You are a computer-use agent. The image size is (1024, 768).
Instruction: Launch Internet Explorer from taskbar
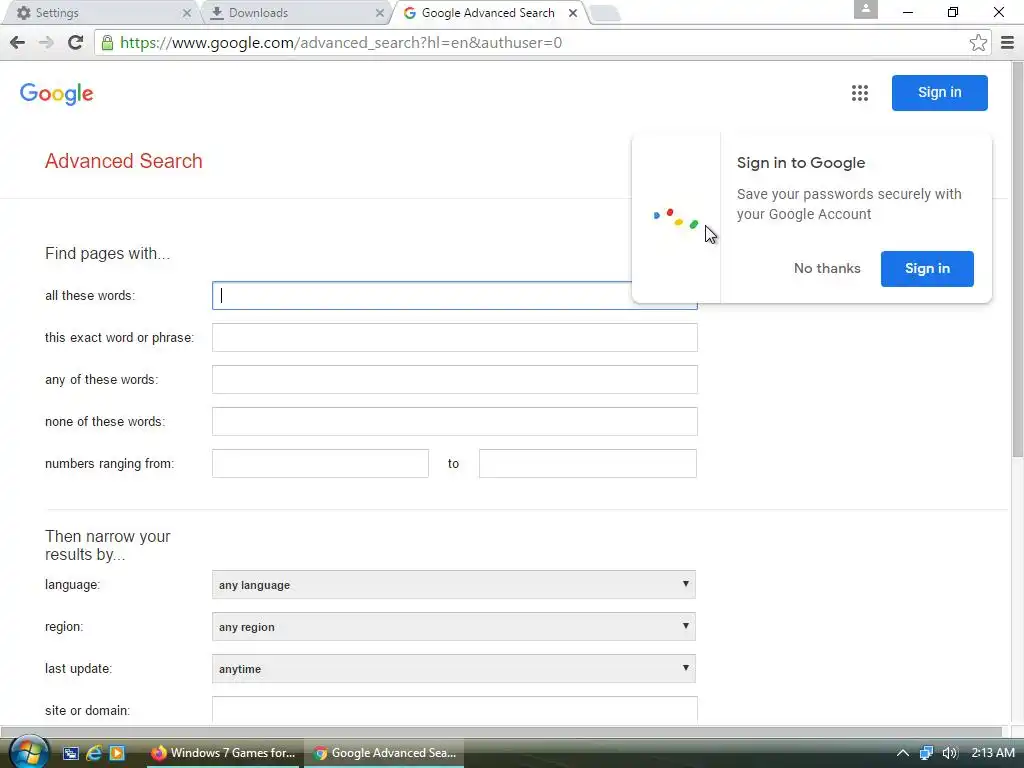[x=93, y=753]
